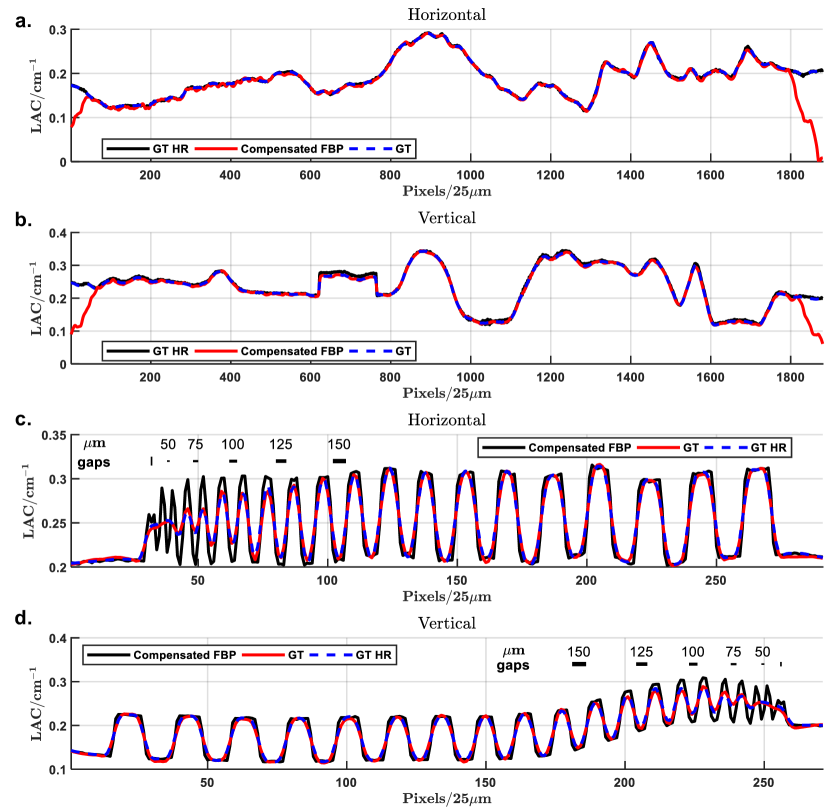Click x-axis tick "50" in panel d
Image resolution: width=830 pixels, height=812 pixels.
click(x=207, y=783)
